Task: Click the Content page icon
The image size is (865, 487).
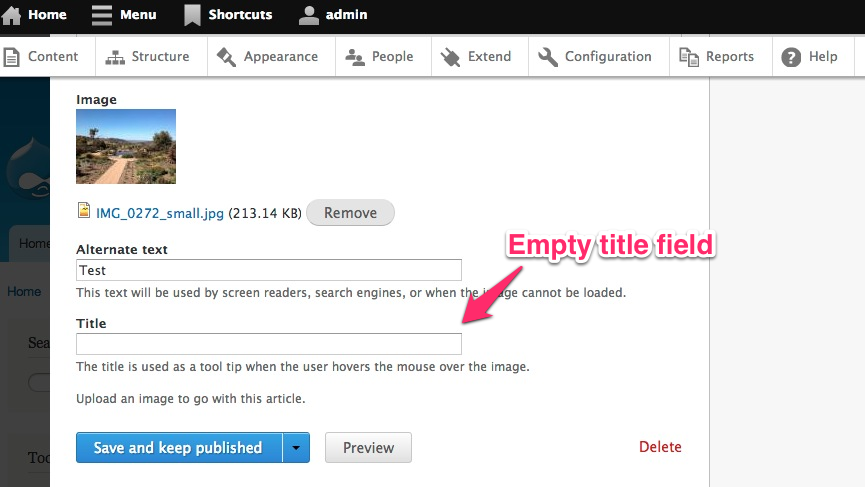Action: [11, 57]
